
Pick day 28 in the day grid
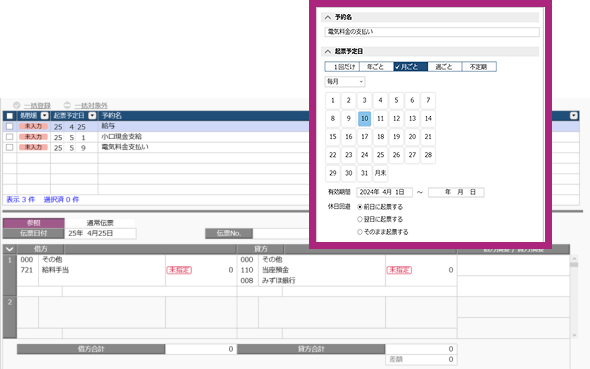pos(428,155)
